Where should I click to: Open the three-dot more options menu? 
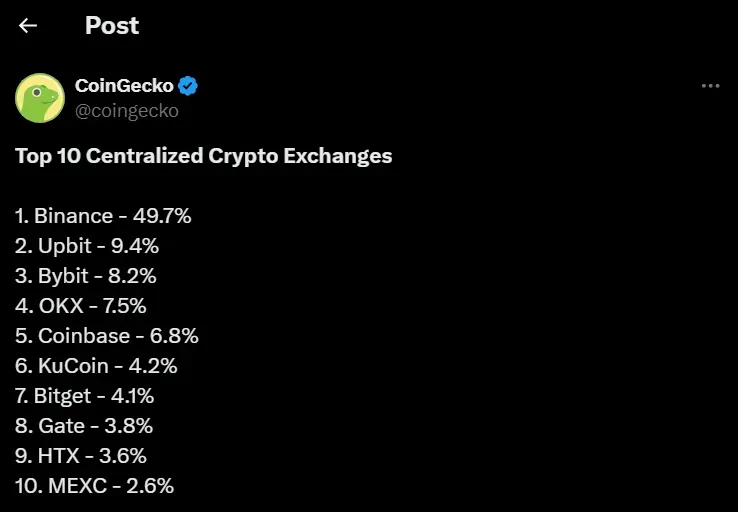tap(710, 86)
